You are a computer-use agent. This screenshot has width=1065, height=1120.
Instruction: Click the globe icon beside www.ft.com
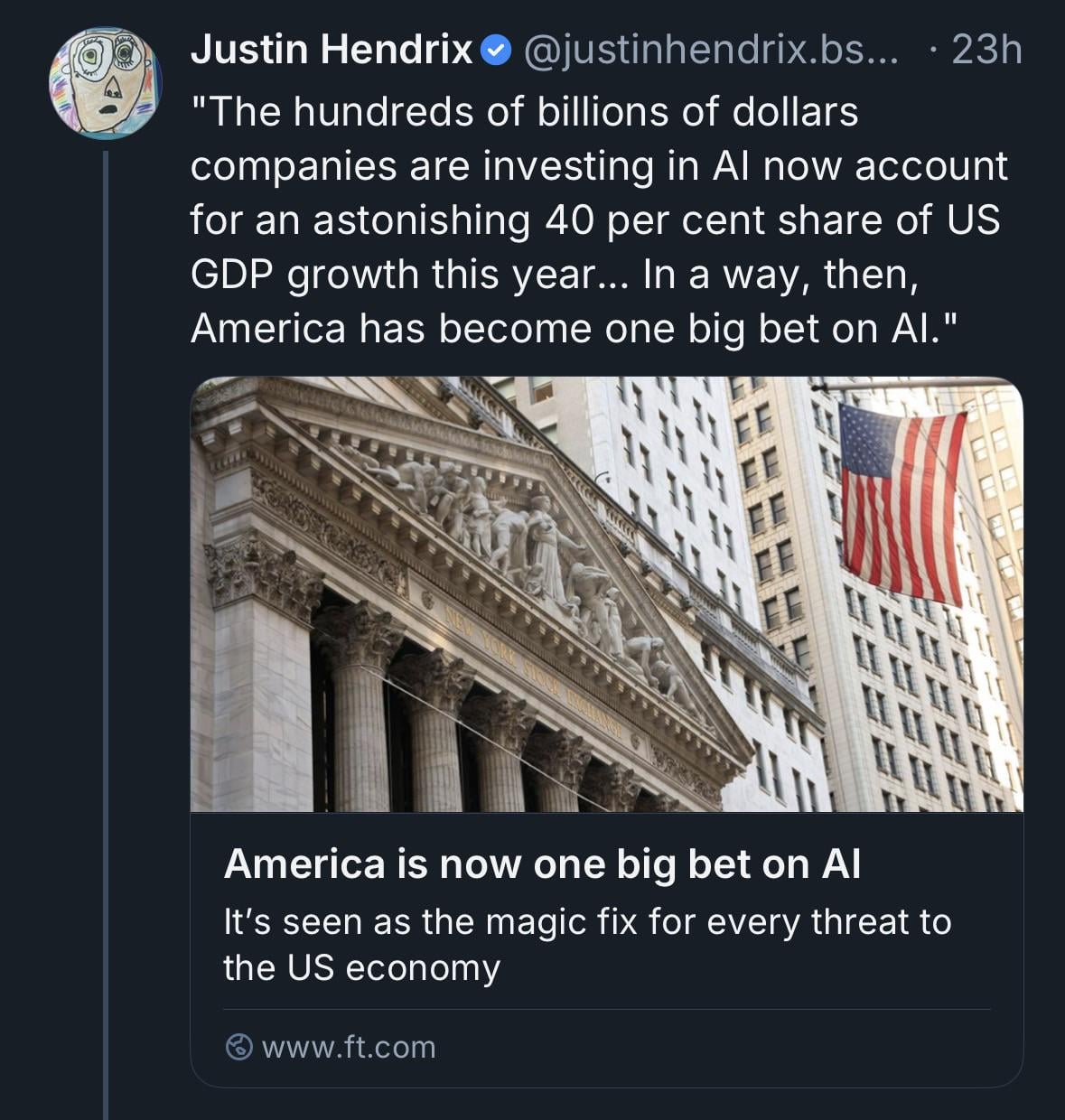(x=238, y=1047)
